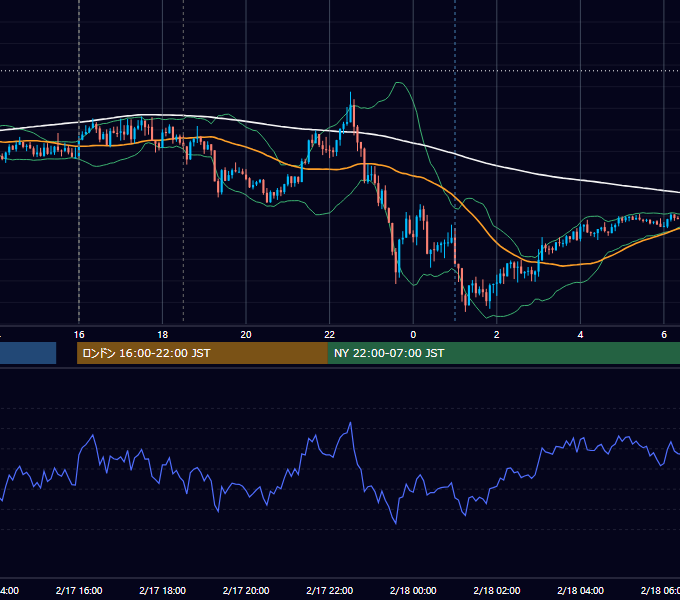Click the blue session bar before the London session
Viewport: 680px width, 600px height.
tap(28, 353)
